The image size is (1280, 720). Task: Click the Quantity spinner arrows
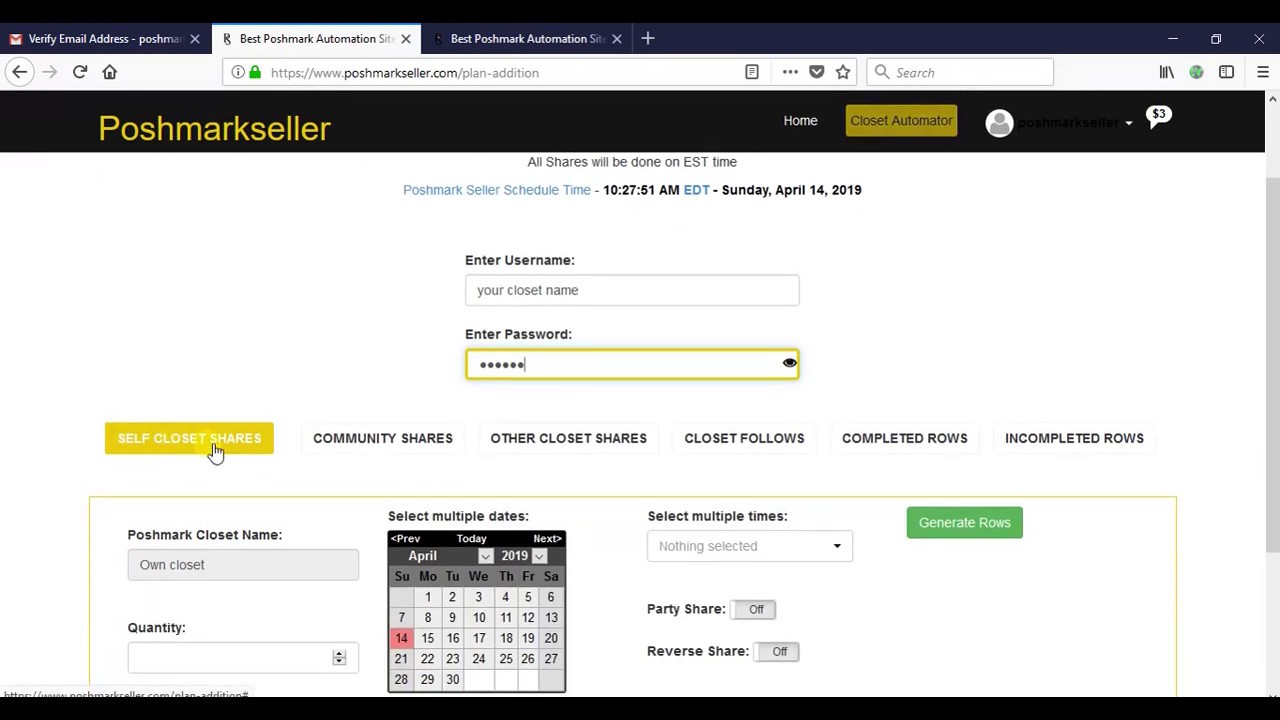(339, 657)
